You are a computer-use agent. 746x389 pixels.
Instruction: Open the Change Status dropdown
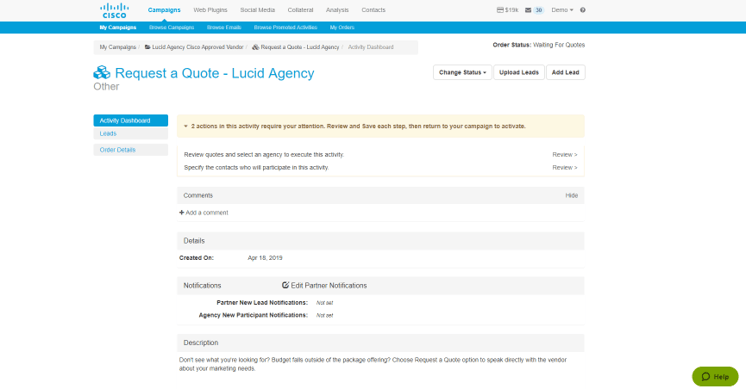(462, 72)
